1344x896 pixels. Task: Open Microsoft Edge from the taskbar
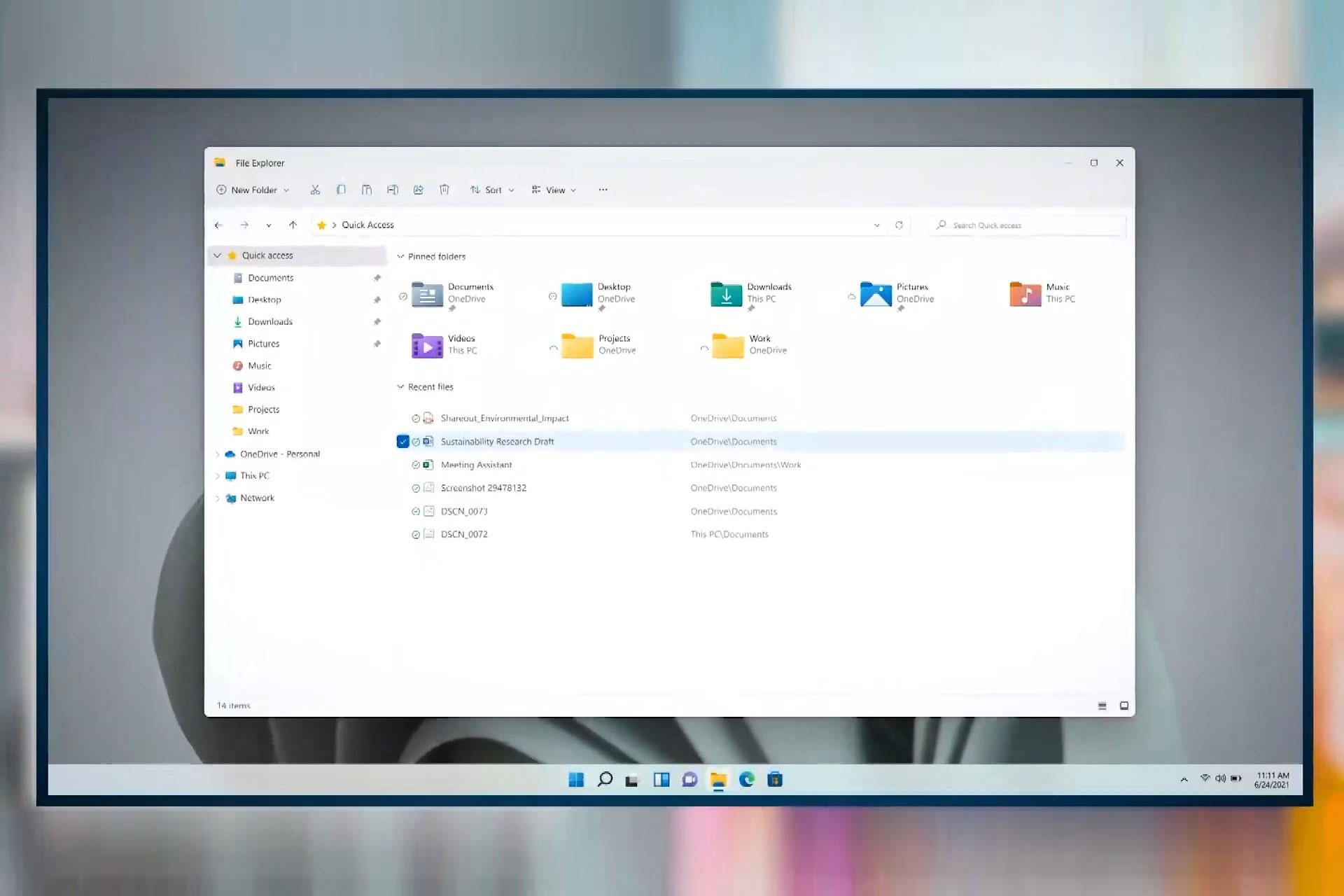pos(746,779)
